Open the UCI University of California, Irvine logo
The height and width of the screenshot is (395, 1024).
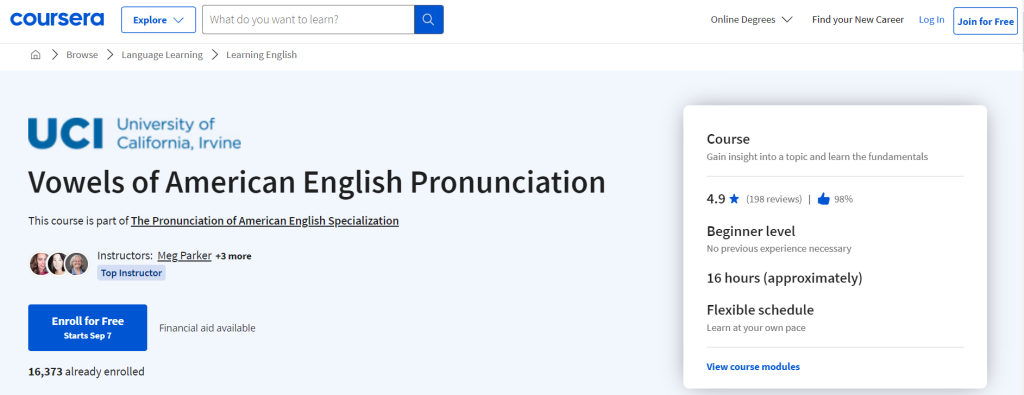point(135,133)
